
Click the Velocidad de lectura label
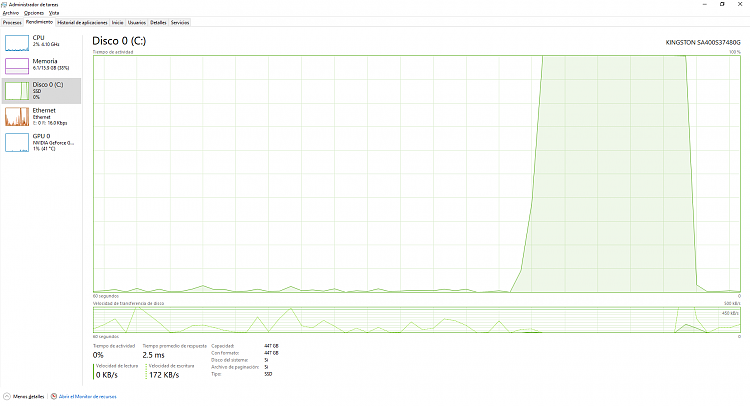pos(117,366)
